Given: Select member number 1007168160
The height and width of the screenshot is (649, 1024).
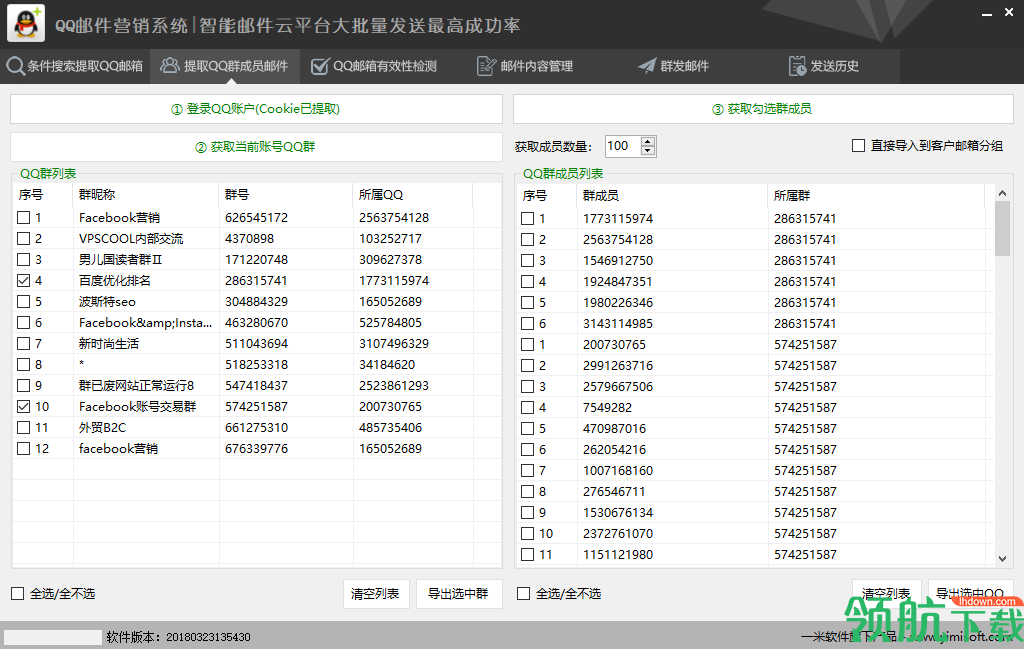Looking at the screenshot, I should (618, 471).
